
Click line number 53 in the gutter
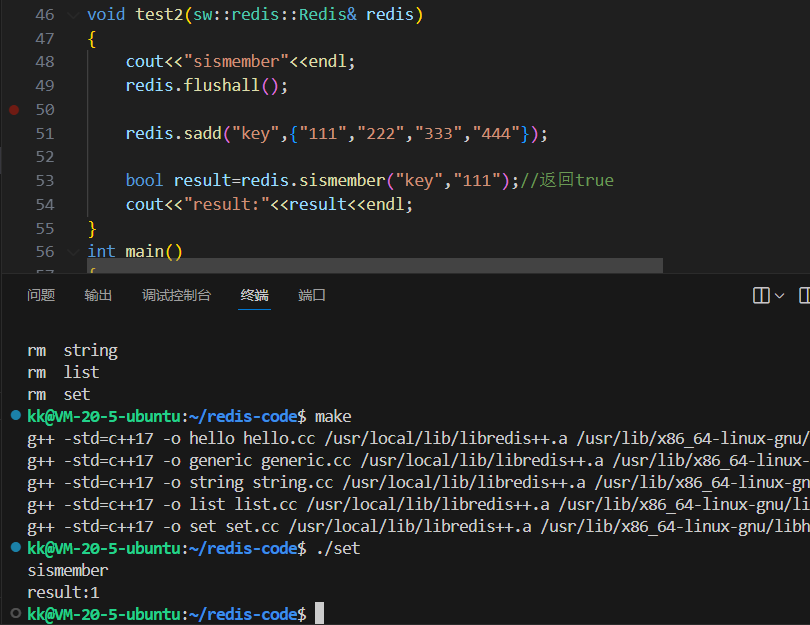coord(44,180)
